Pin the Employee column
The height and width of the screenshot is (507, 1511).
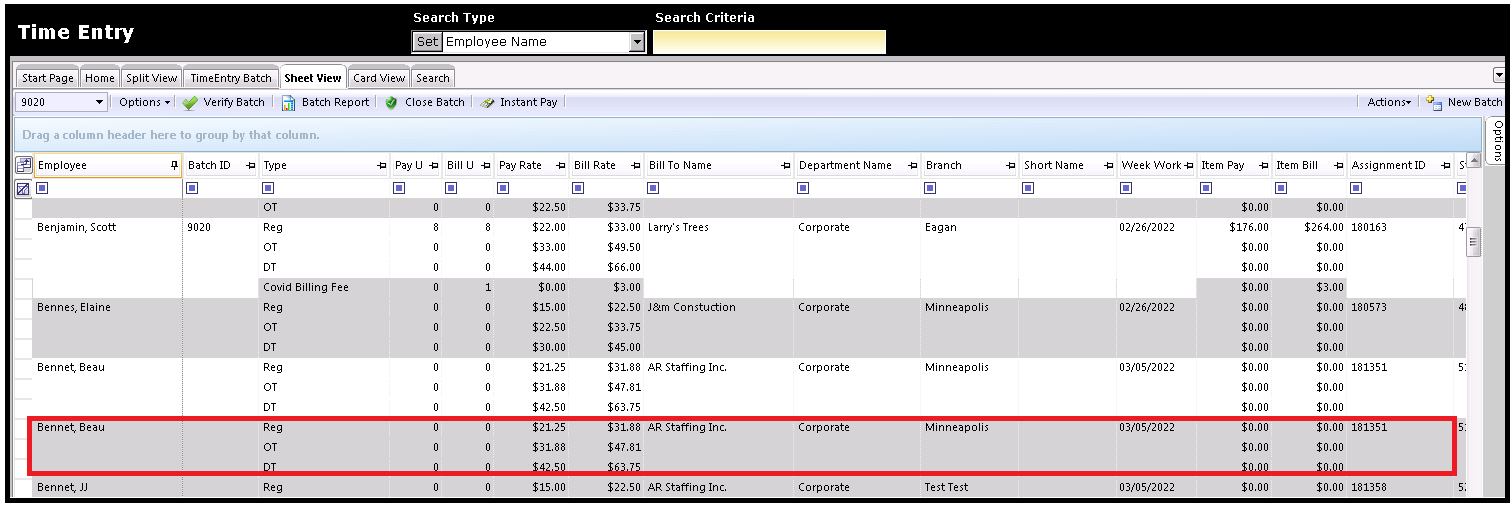tap(174, 166)
